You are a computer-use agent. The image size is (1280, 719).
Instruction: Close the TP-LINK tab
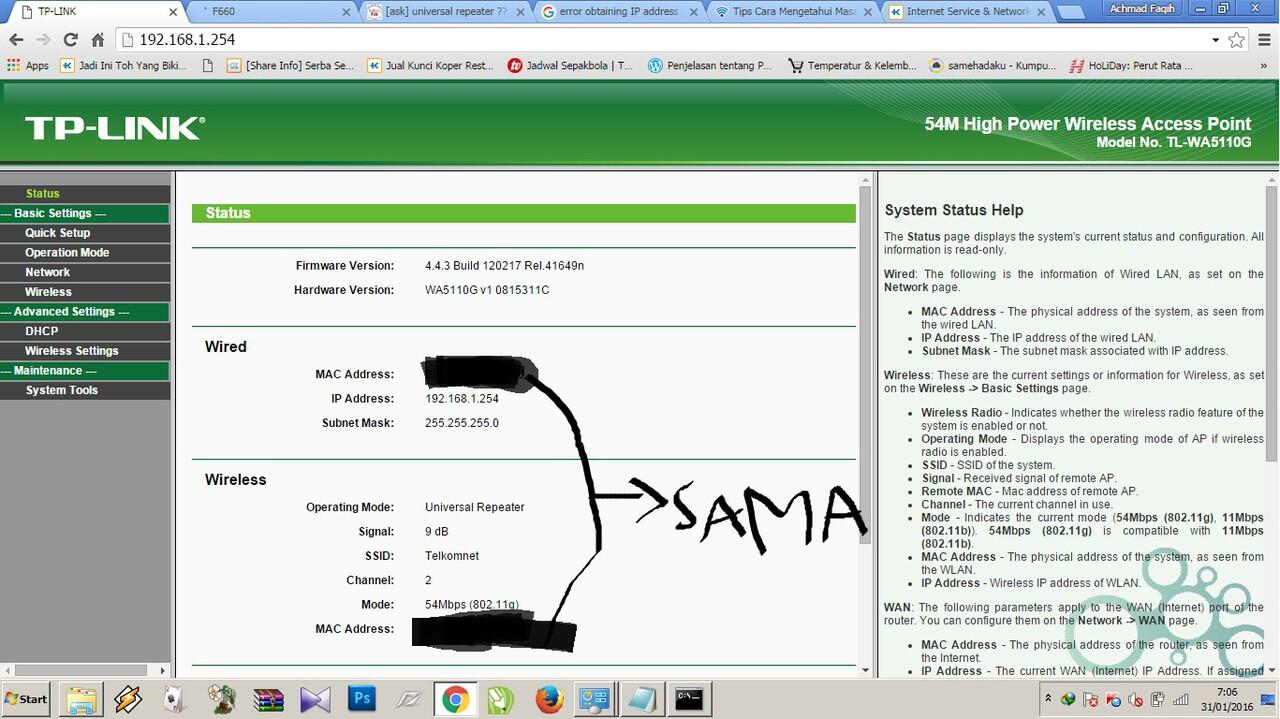click(x=174, y=12)
